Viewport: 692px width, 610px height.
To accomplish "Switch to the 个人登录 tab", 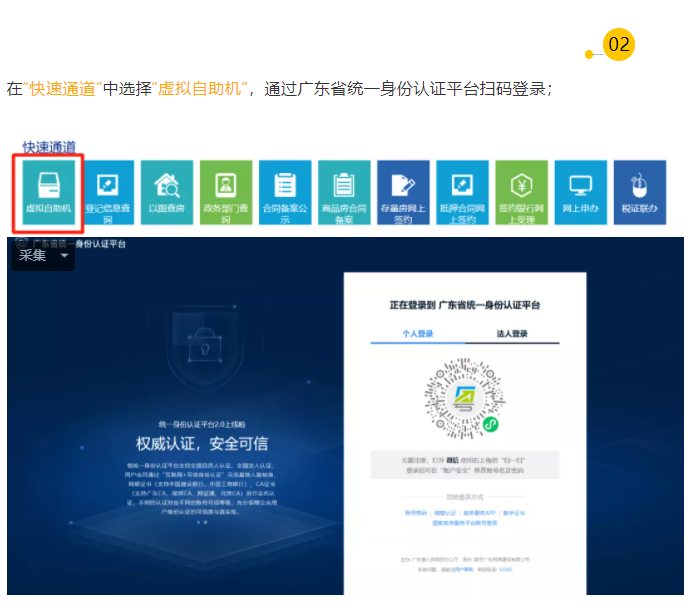I will click(417, 334).
